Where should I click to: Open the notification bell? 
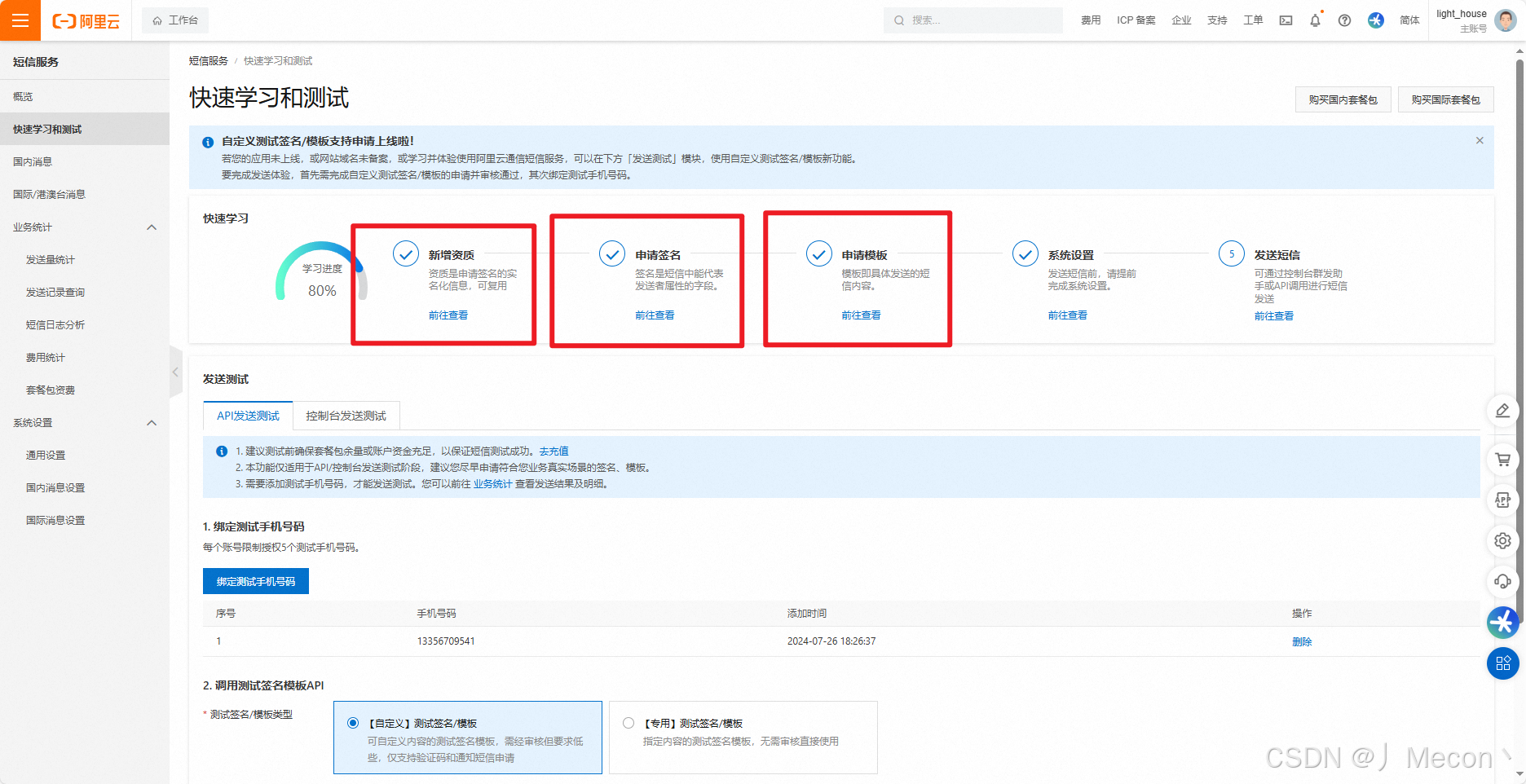tap(1315, 20)
